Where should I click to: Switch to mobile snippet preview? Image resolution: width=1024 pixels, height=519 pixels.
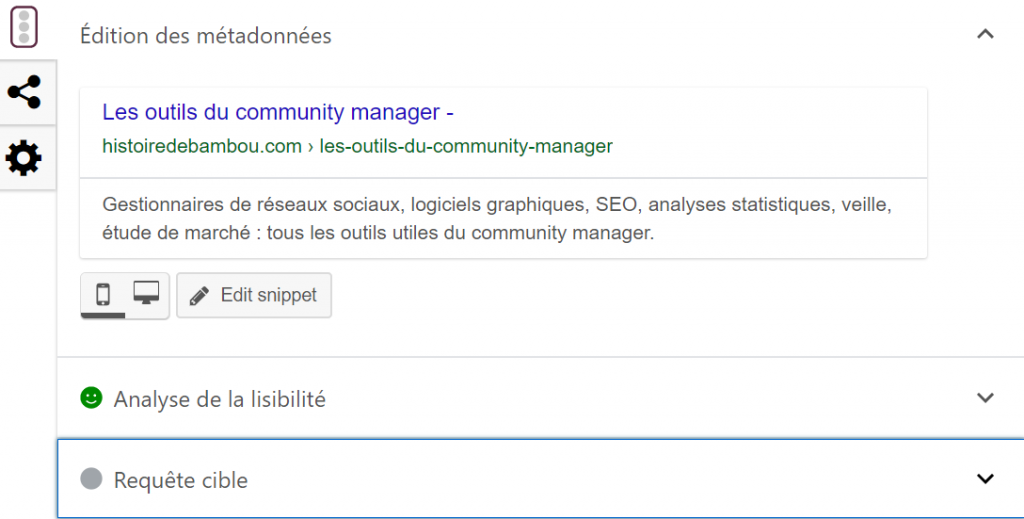coord(103,294)
